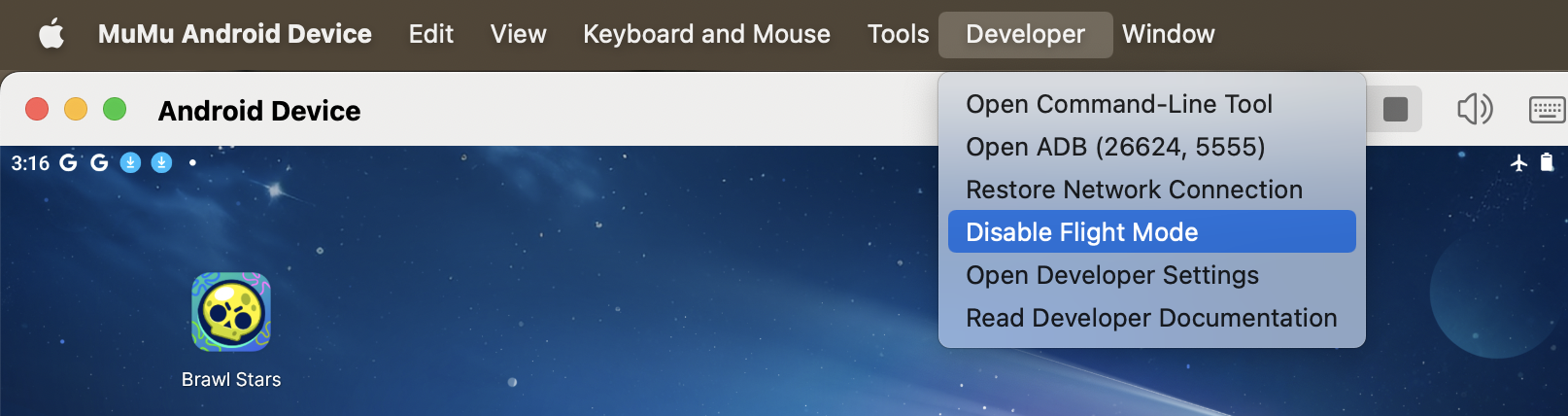Tap the leftmost Google G notification icon
This screenshot has width=1568, height=416.
[68, 162]
